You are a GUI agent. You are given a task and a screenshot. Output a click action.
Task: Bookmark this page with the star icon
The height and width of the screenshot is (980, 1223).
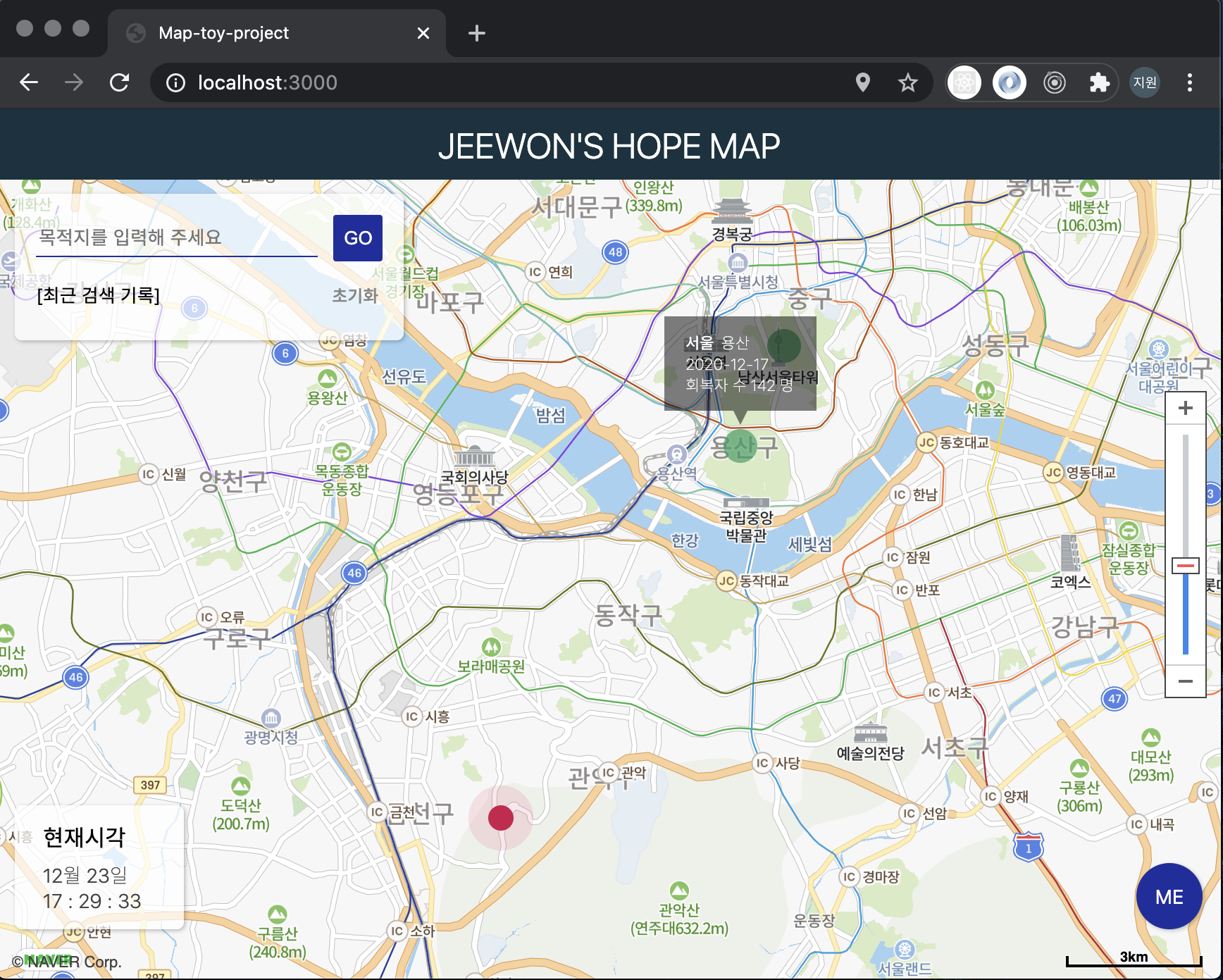pos(908,82)
